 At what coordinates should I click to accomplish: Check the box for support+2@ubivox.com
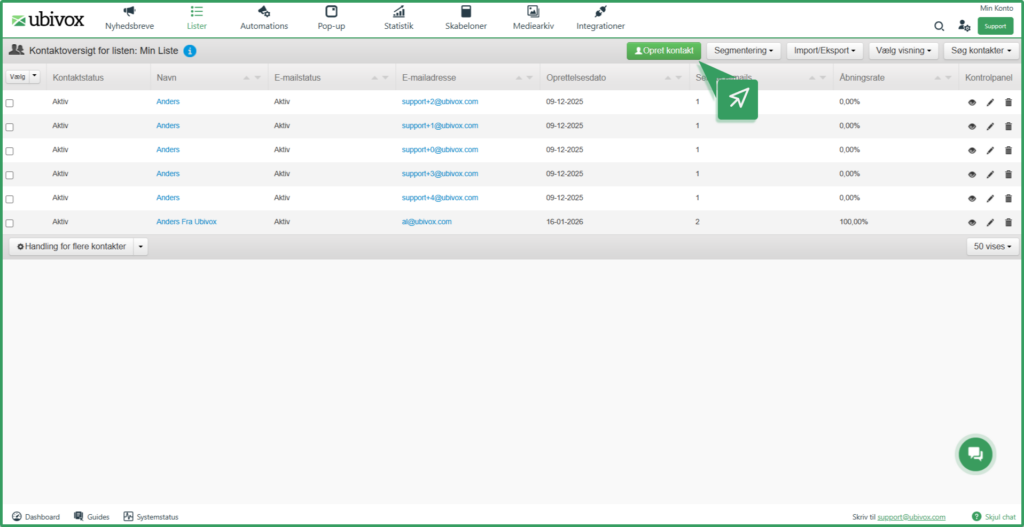(10, 103)
